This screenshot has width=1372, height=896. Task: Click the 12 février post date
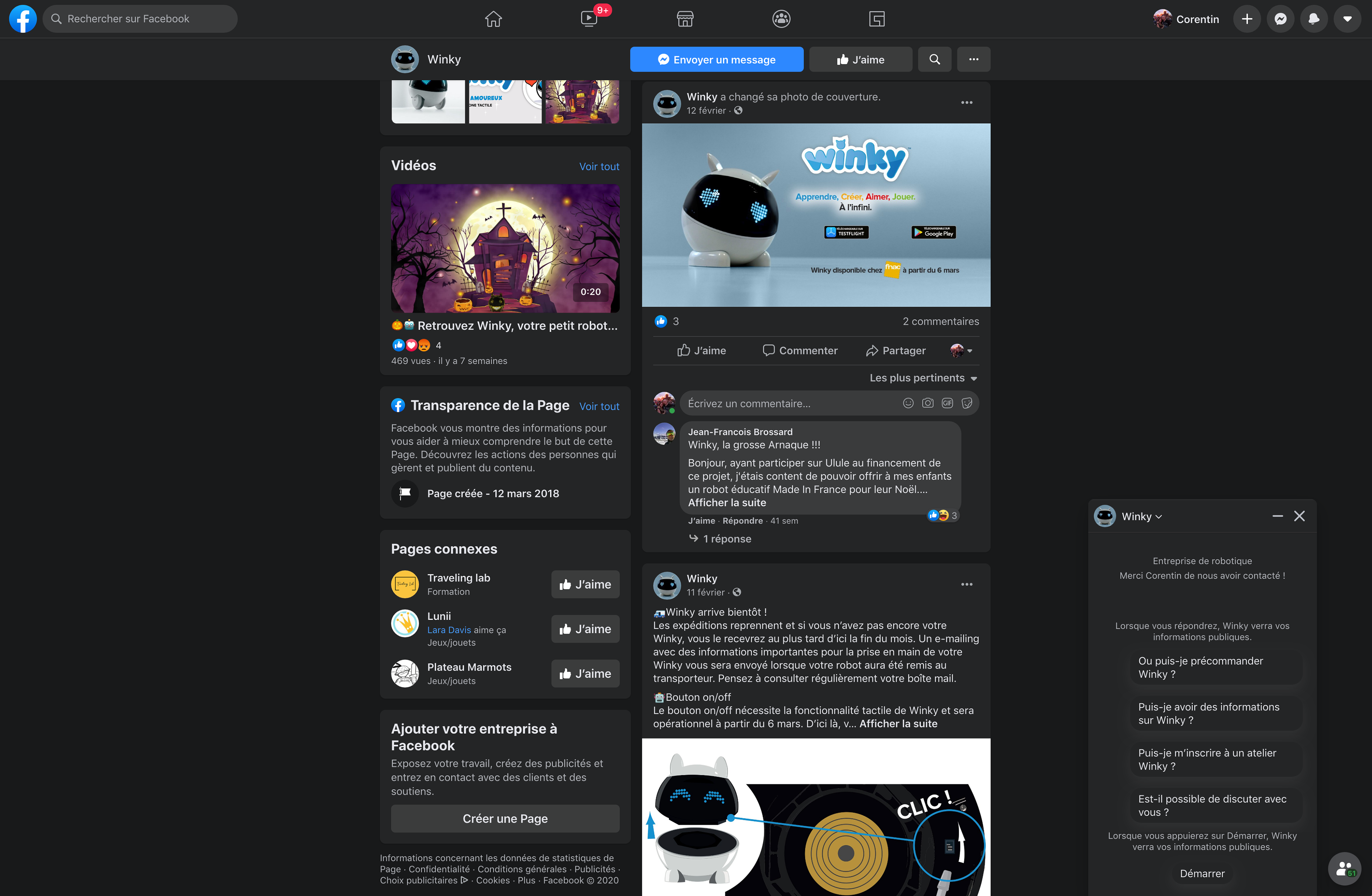(x=706, y=111)
